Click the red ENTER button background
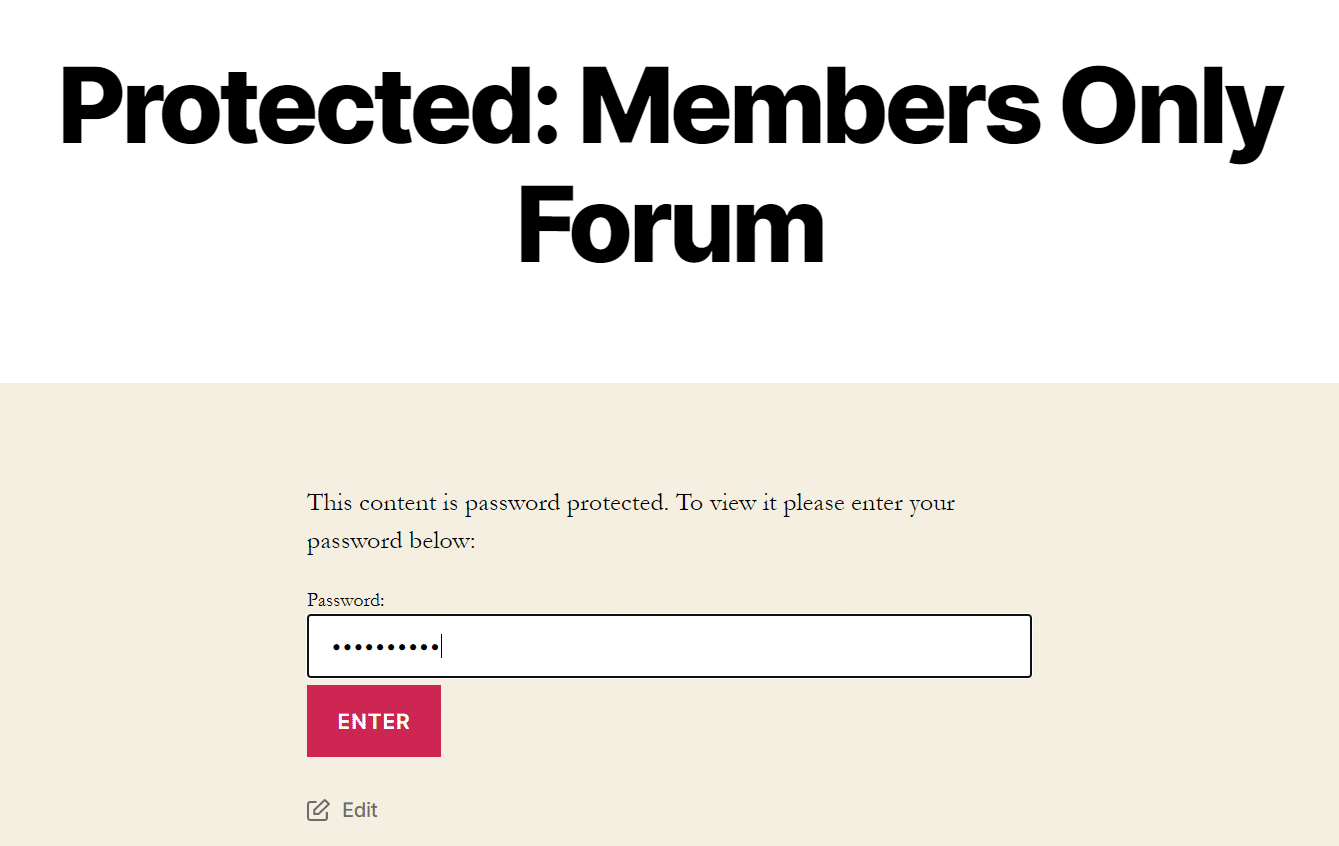 tap(374, 720)
